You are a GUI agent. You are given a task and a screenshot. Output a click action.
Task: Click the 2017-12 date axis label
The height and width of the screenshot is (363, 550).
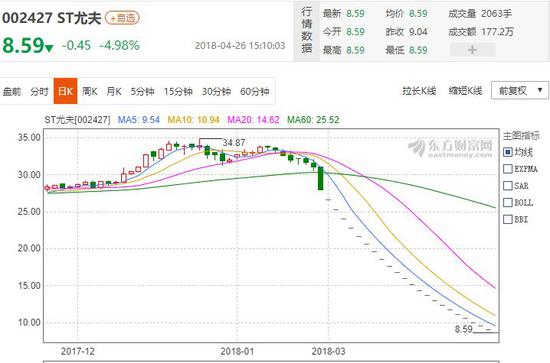point(78,351)
